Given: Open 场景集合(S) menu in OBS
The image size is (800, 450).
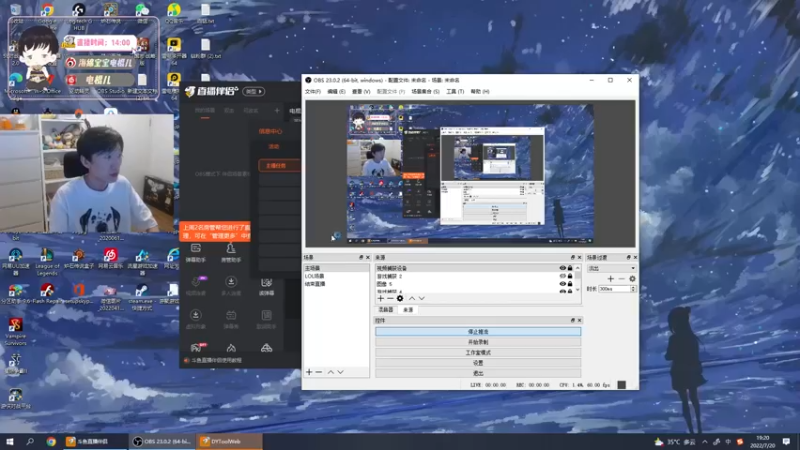Looking at the screenshot, I should [x=426, y=91].
